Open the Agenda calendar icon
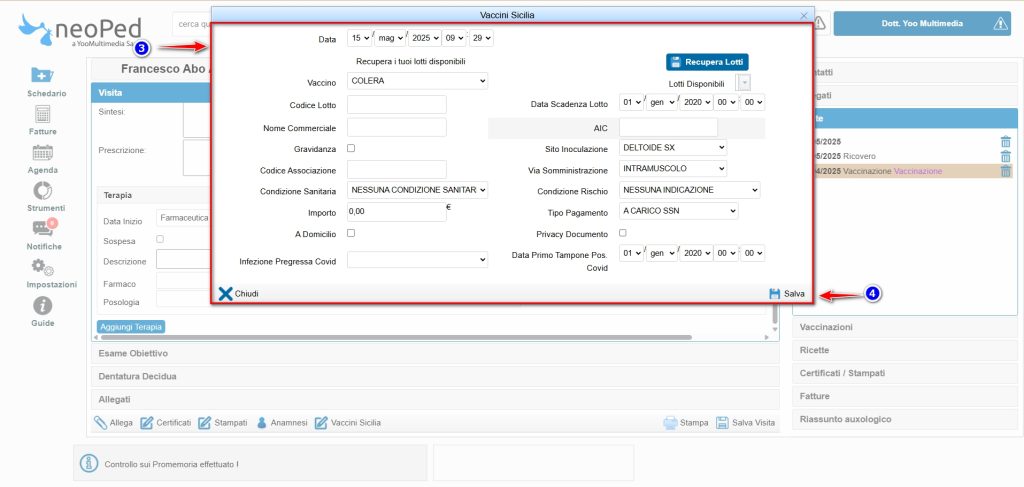Viewport: 1024px width, 487px height. pyautogui.click(x=42, y=153)
